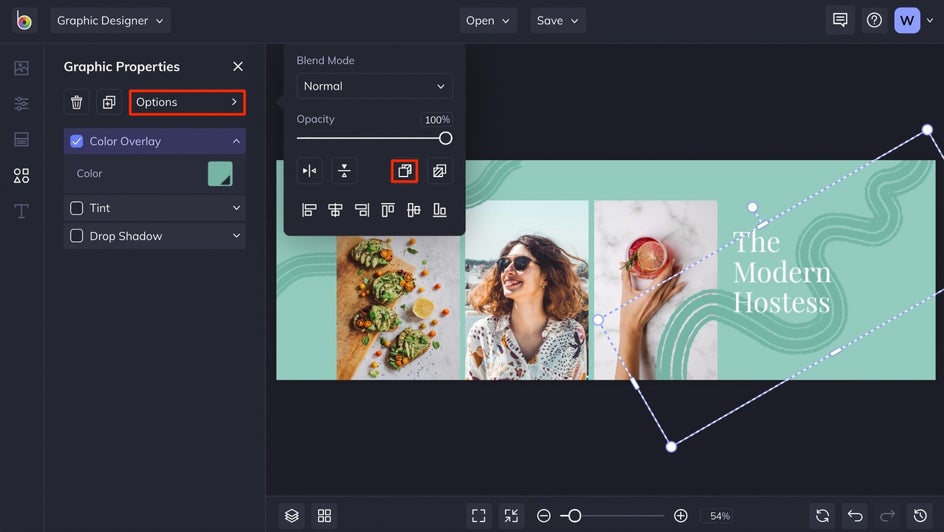
Task: Expand the Drop Shadow section
Action: pyautogui.click(x=236, y=236)
